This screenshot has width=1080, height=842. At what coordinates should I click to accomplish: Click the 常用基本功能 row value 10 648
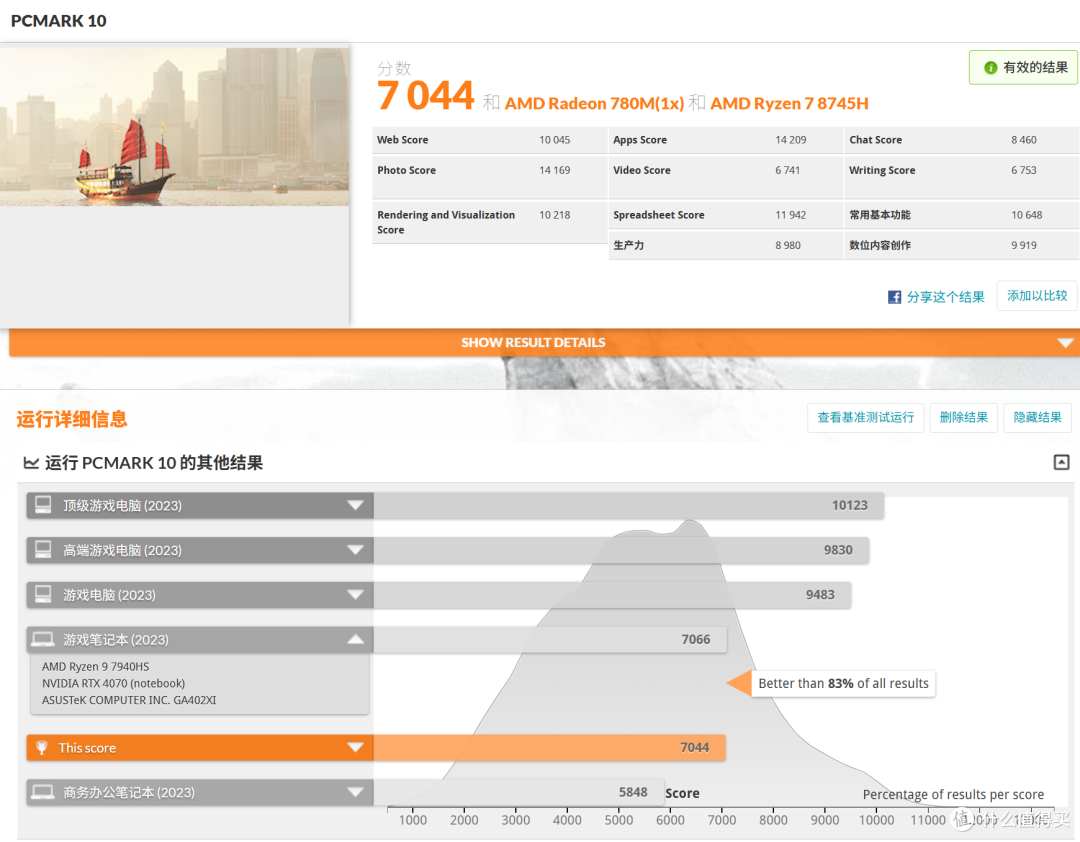(1026, 215)
